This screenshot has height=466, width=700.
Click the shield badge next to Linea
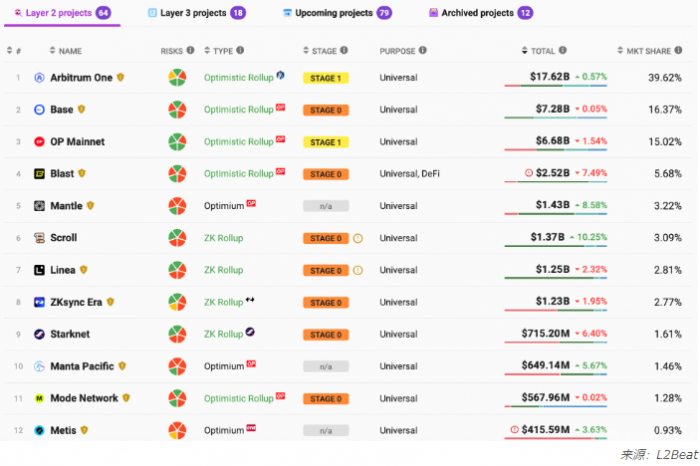point(83,270)
